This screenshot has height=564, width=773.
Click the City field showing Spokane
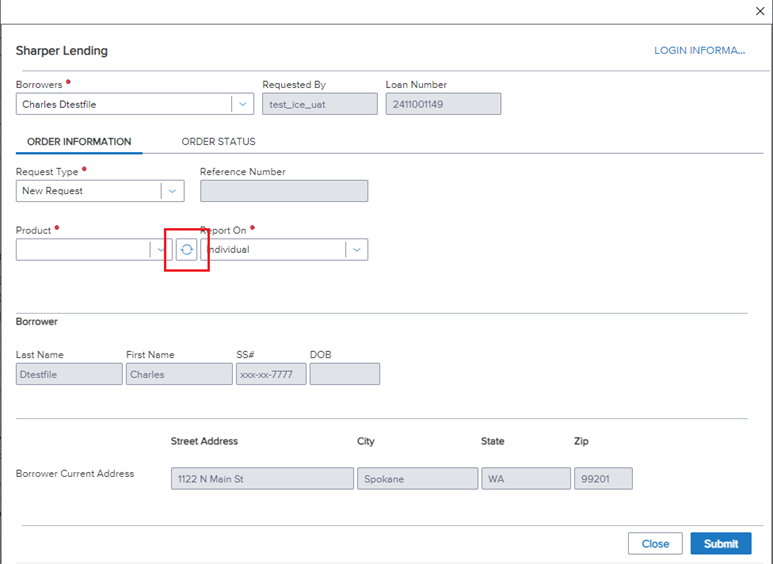coord(418,479)
